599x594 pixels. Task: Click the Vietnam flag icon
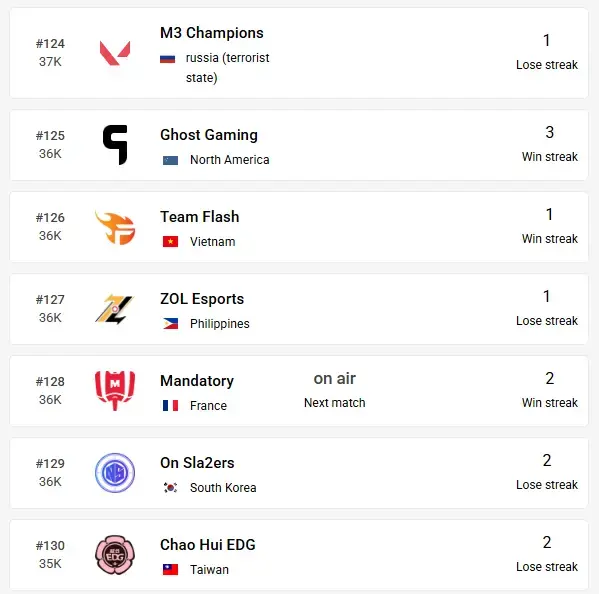pyautogui.click(x=170, y=242)
